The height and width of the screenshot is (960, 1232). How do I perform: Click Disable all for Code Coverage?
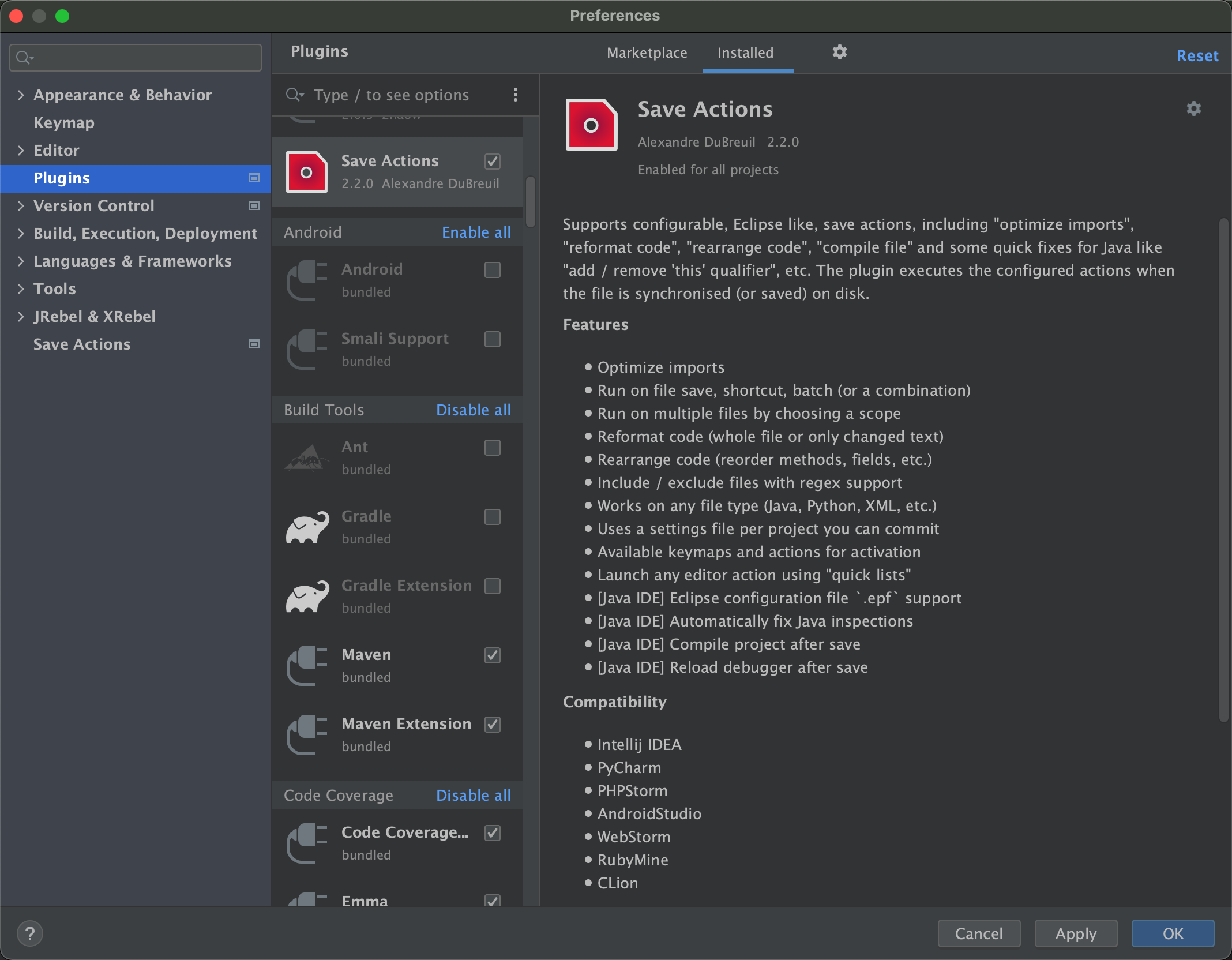click(474, 795)
